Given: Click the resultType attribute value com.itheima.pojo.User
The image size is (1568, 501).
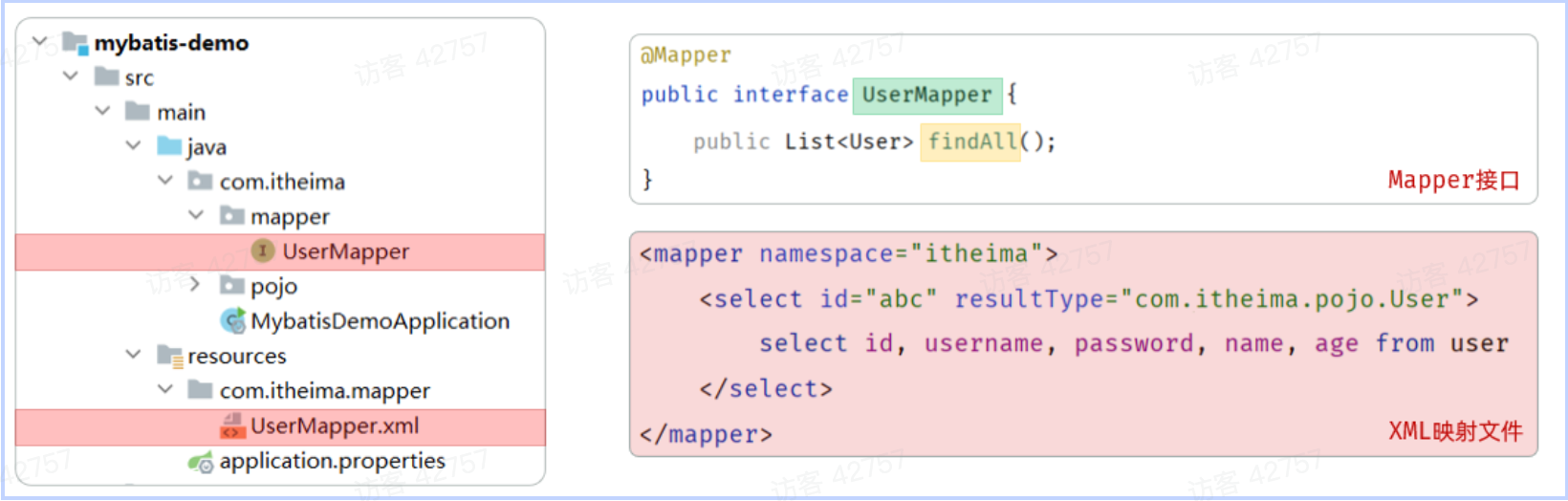Looking at the screenshot, I should (x=1293, y=300).
